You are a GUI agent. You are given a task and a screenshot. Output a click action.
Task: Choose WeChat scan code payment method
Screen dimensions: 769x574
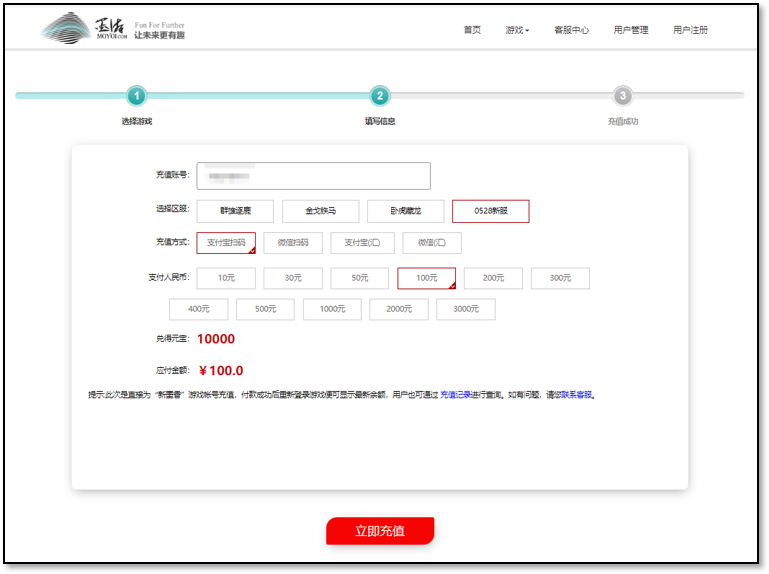pyautogui.click(x=293, y=243)
